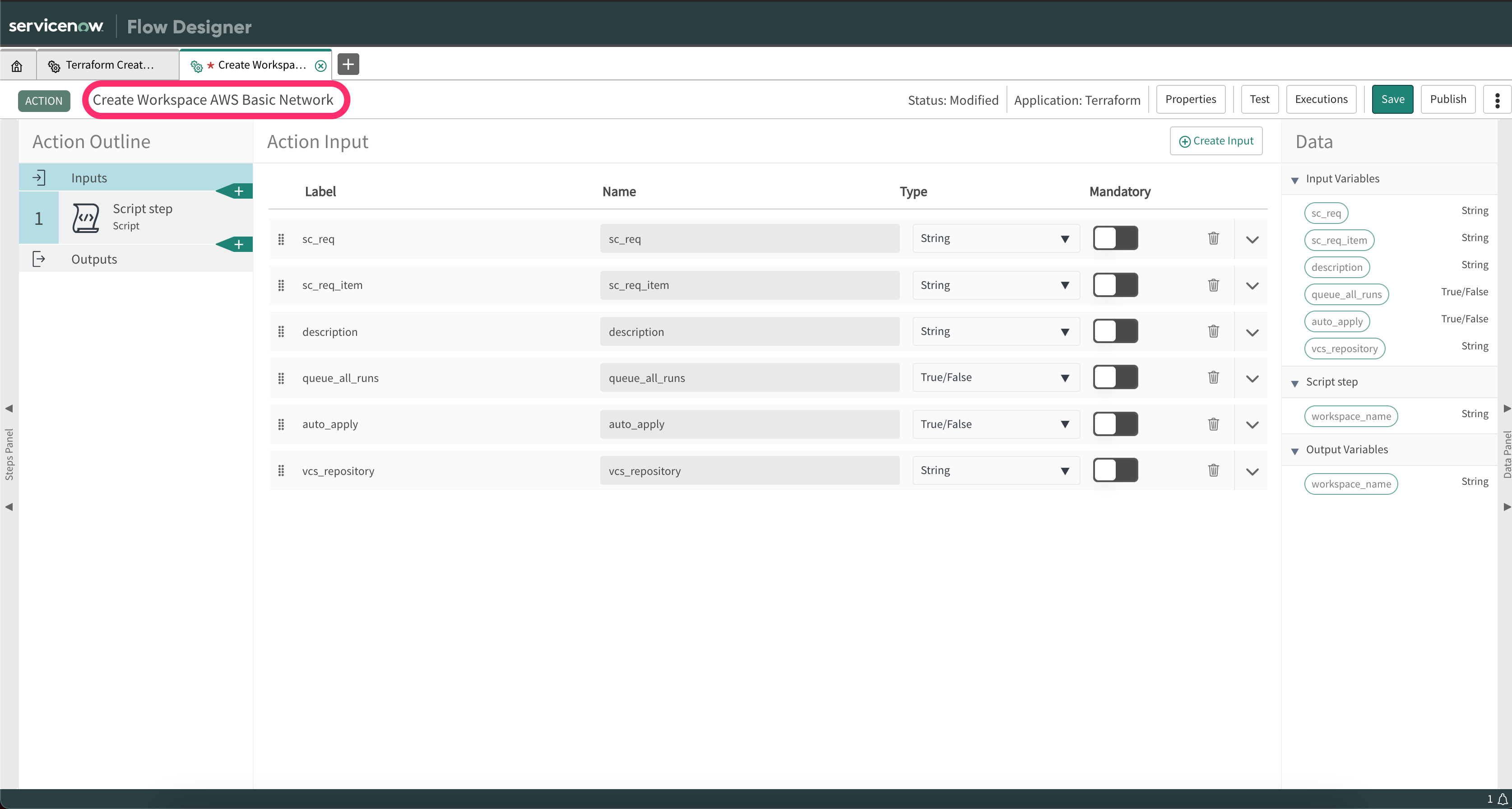
Task: Expand the sc_req row details chevron
Action: [x=1252, y=240]
